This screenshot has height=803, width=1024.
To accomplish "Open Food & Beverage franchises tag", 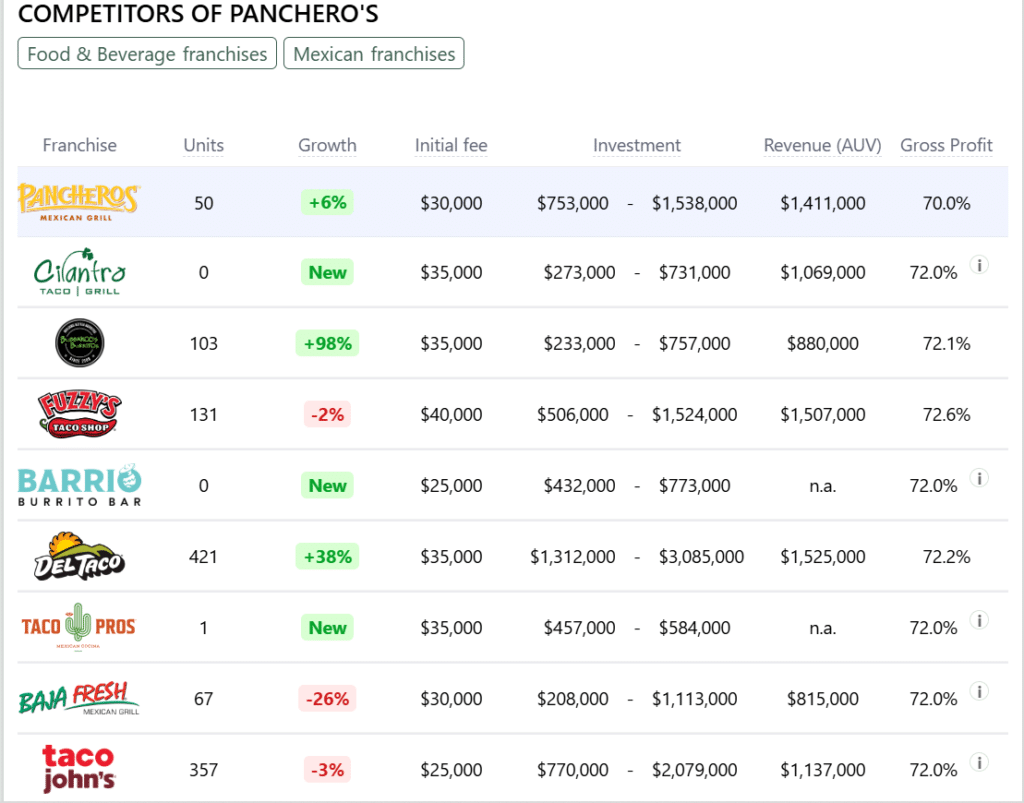I will (147, 54).
